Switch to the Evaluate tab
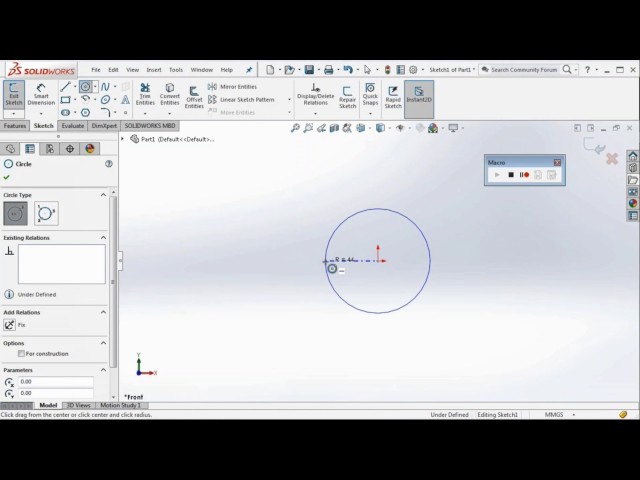 73,126
